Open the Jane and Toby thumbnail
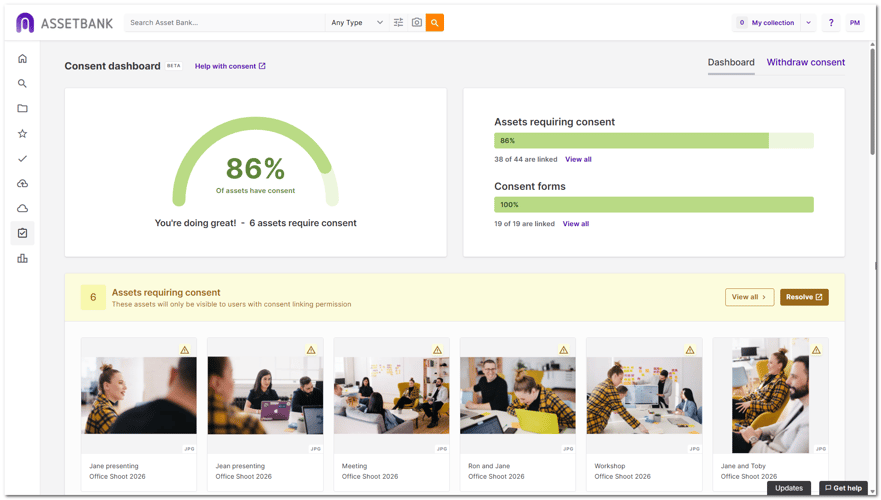881x500 pixels. click(770, 396)
